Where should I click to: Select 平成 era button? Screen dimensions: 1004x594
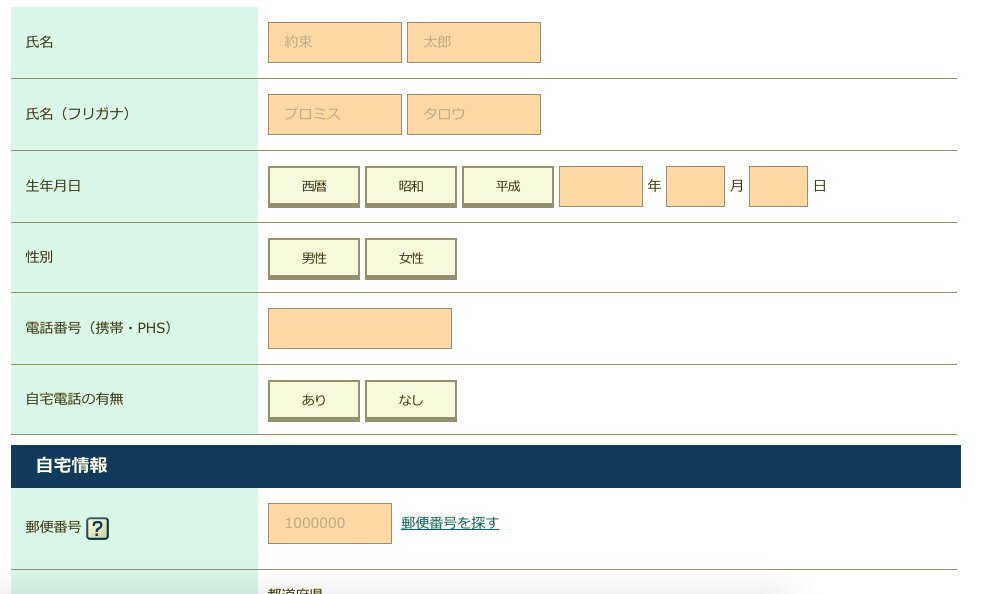coord(508,185)
